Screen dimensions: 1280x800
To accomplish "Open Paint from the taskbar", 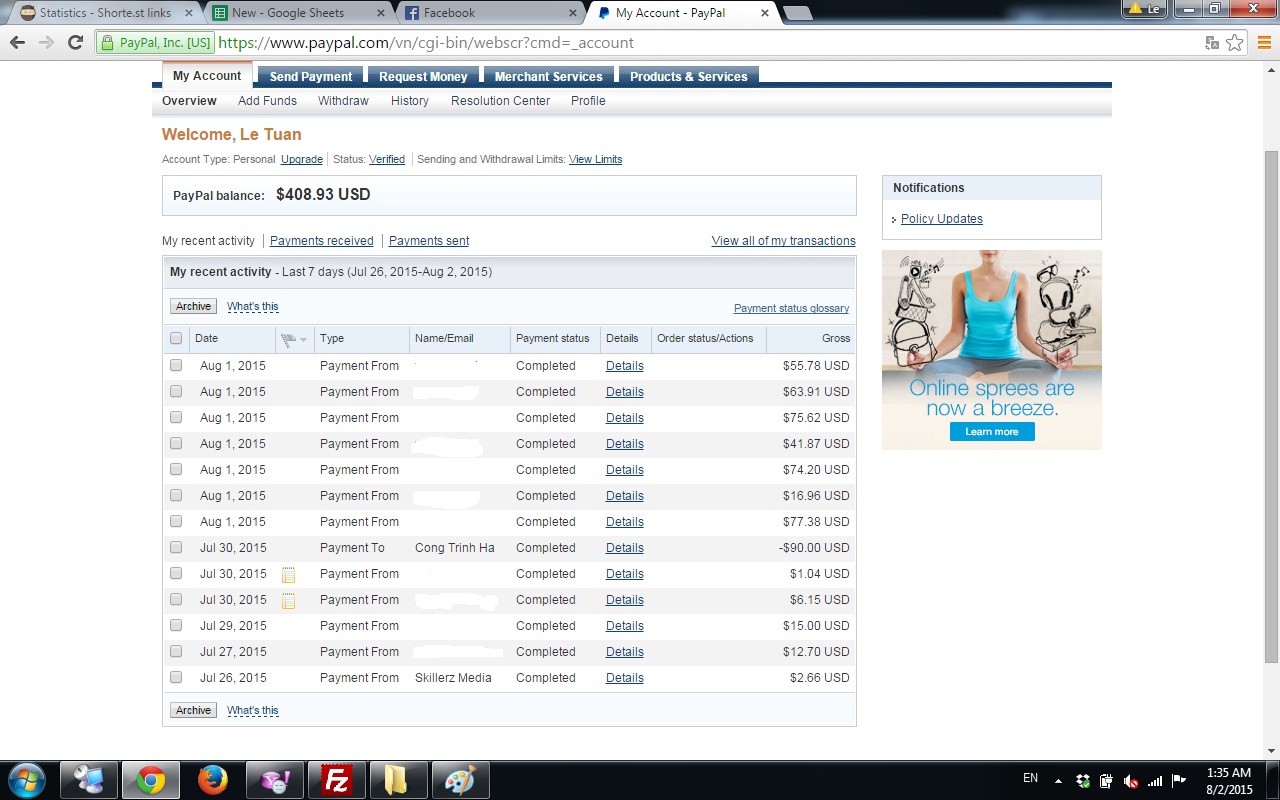I will 460,780.
